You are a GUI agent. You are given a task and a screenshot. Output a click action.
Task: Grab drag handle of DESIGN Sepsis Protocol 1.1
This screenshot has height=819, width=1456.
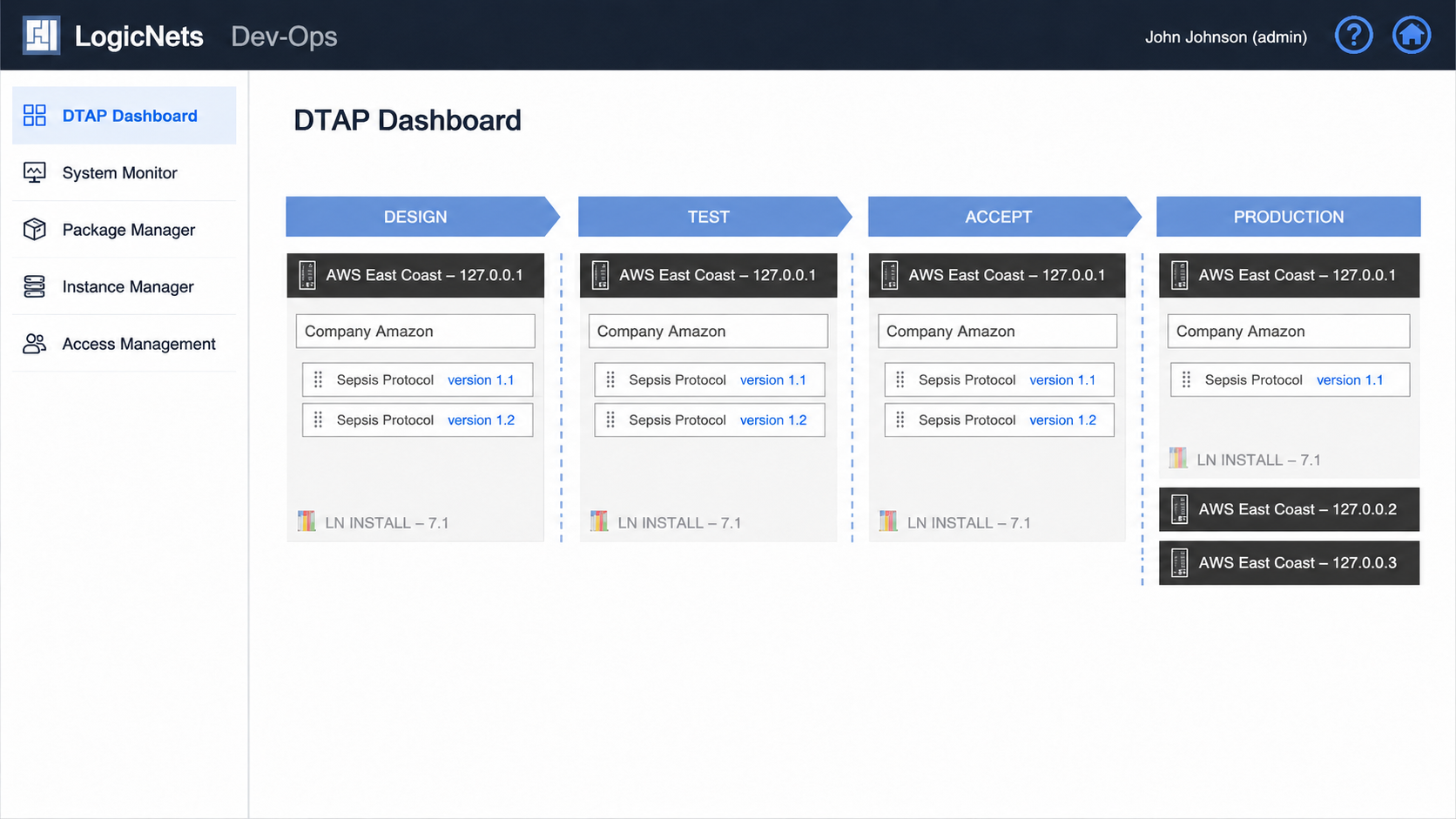318,379
